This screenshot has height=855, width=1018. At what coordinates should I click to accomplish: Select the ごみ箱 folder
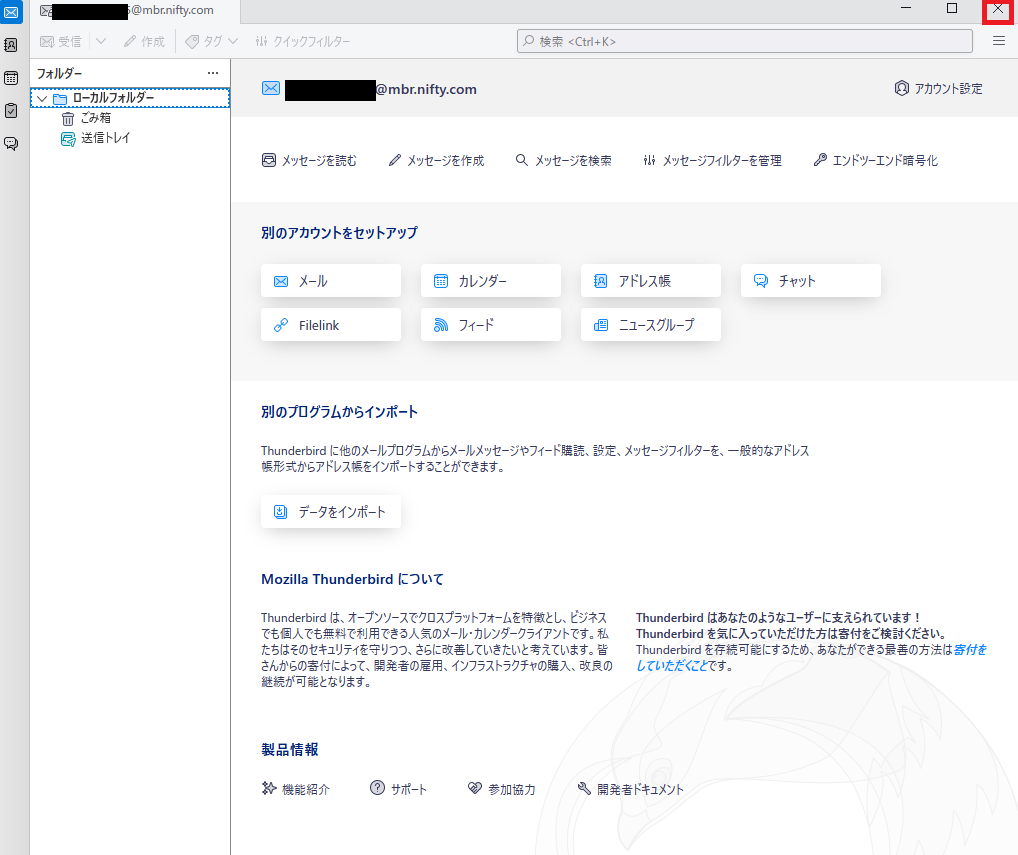pyautogui.click(x=95, y=118)
